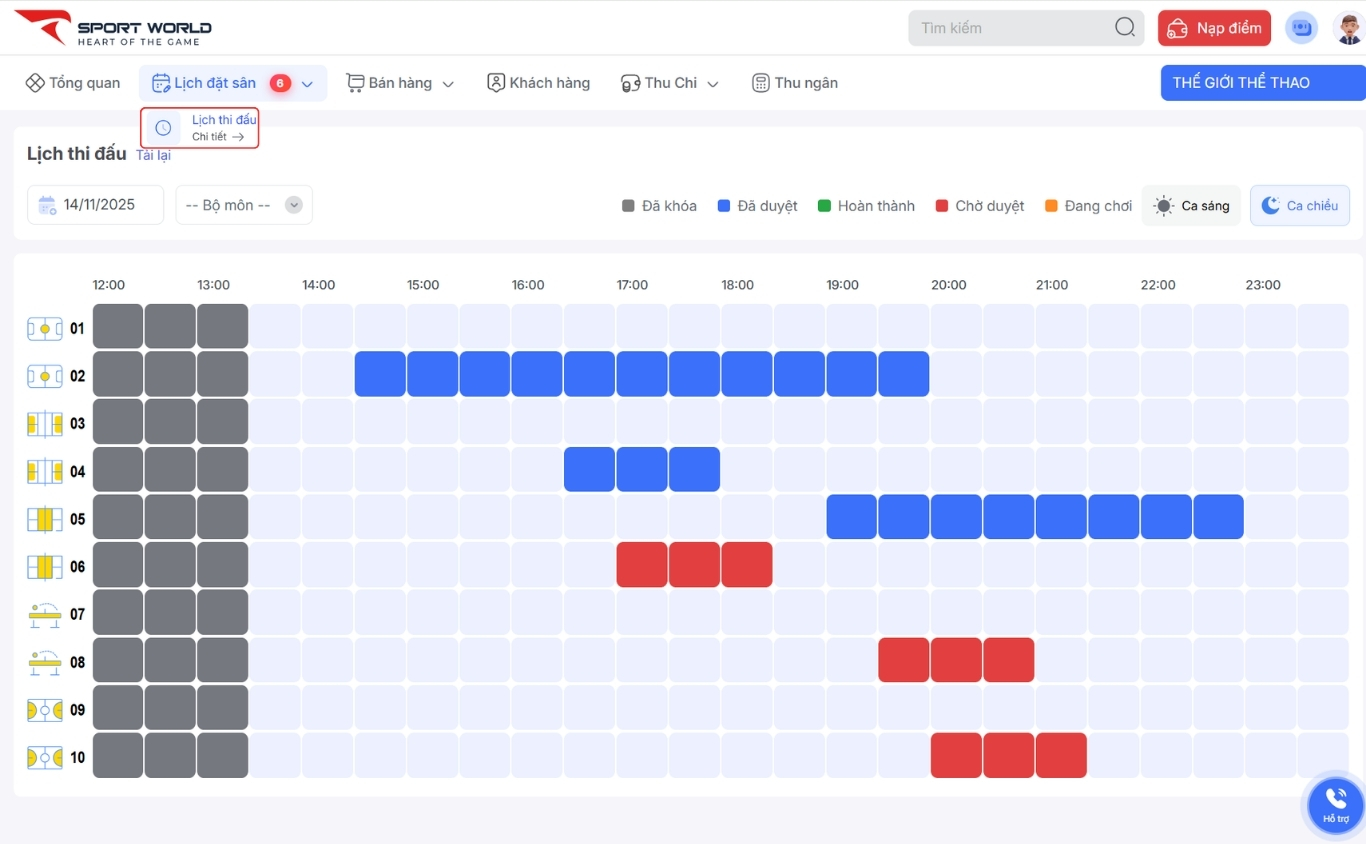Switch to Ca sáng morning shift

(x=1191, y=206)
